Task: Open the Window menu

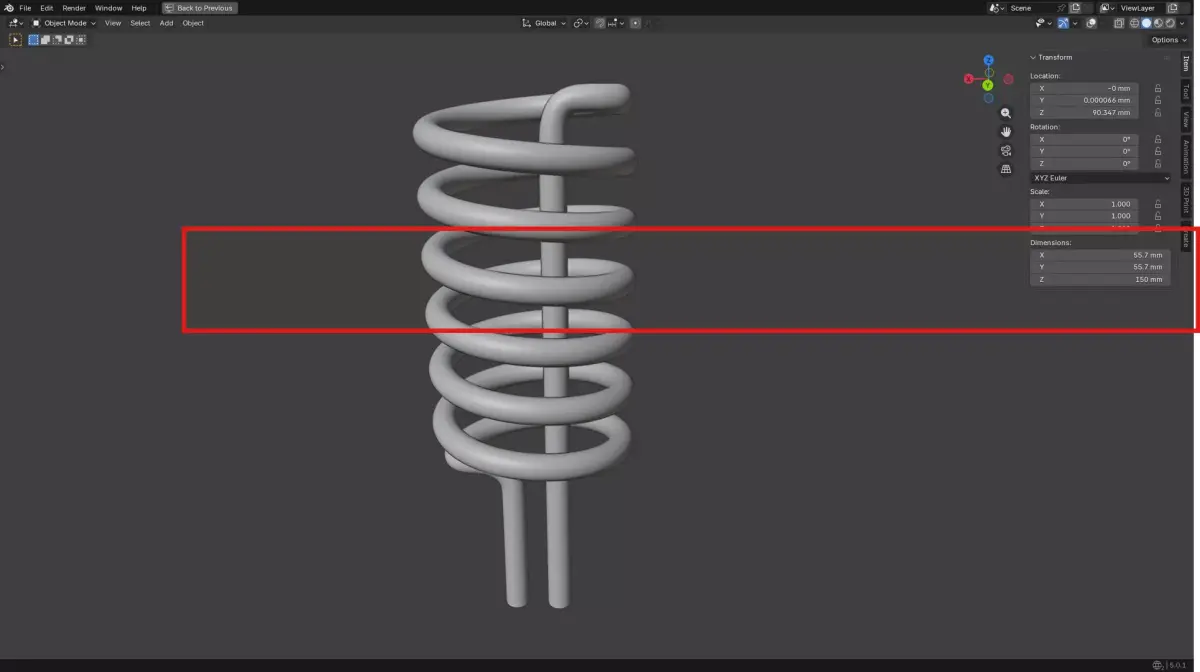Action: pos(108,8)
